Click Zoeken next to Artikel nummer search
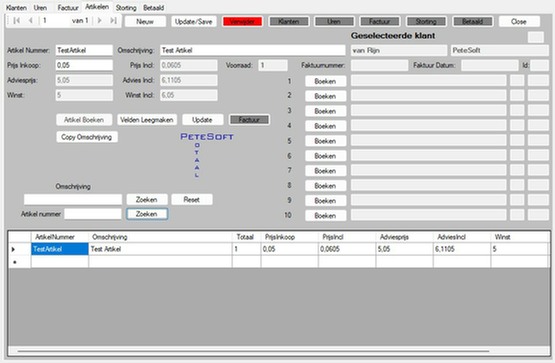This screenshot has width=555, height=363. (147, 214)
